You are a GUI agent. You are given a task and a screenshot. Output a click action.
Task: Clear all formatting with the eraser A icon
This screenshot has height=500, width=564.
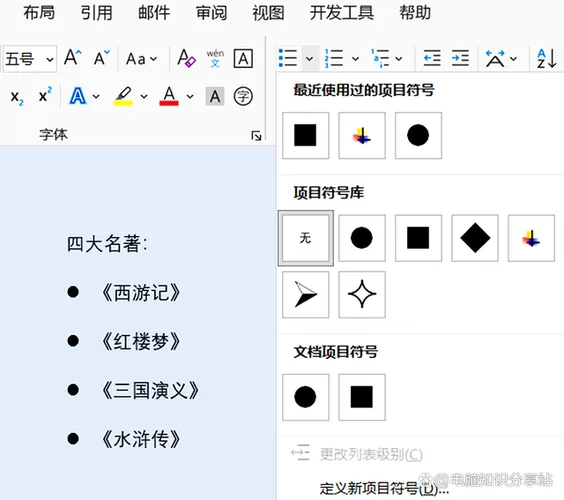pos(186,58)
